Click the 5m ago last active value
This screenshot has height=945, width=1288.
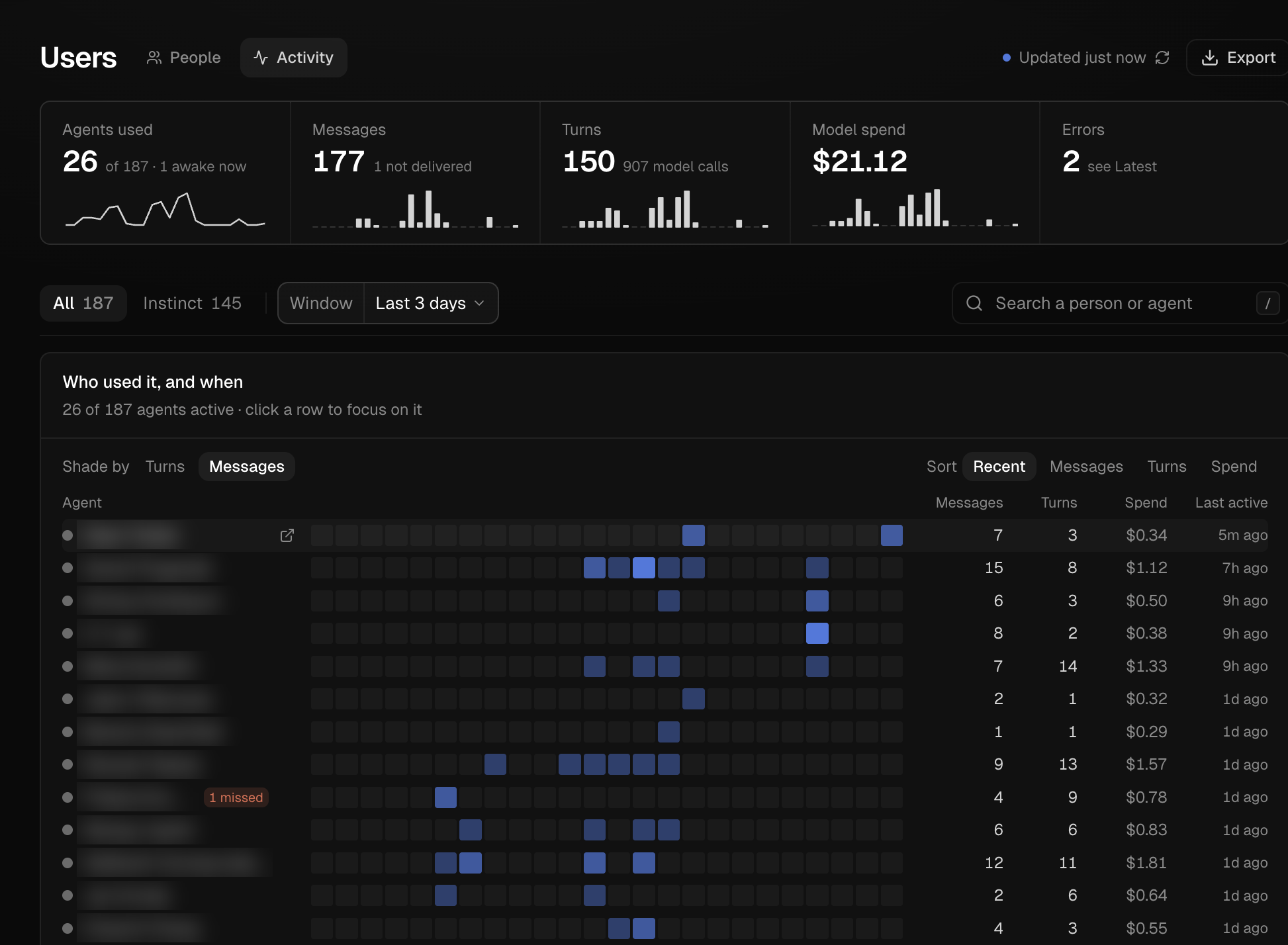click(x=1243, y=535)
